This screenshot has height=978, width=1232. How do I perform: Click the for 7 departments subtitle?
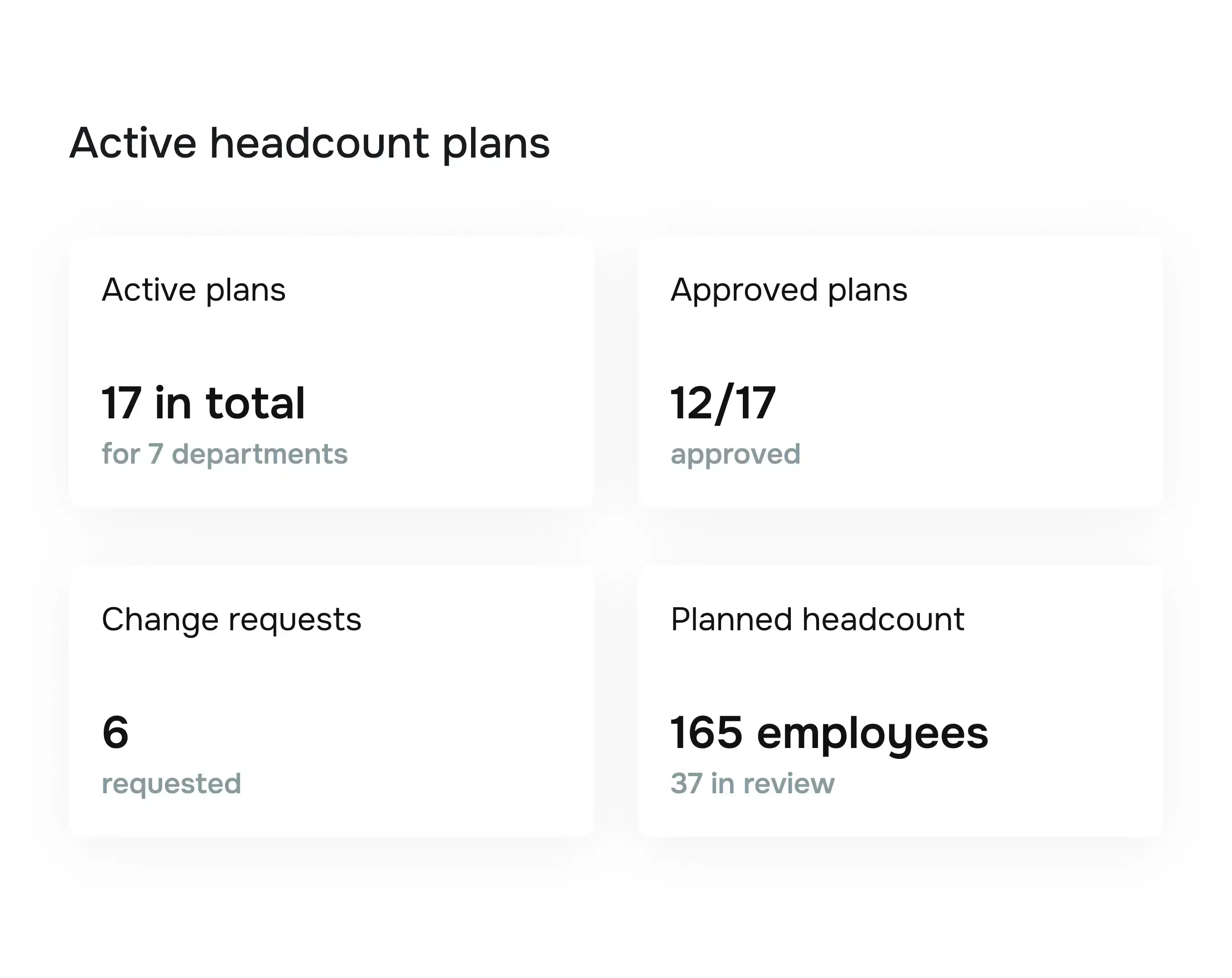(224, 454)
